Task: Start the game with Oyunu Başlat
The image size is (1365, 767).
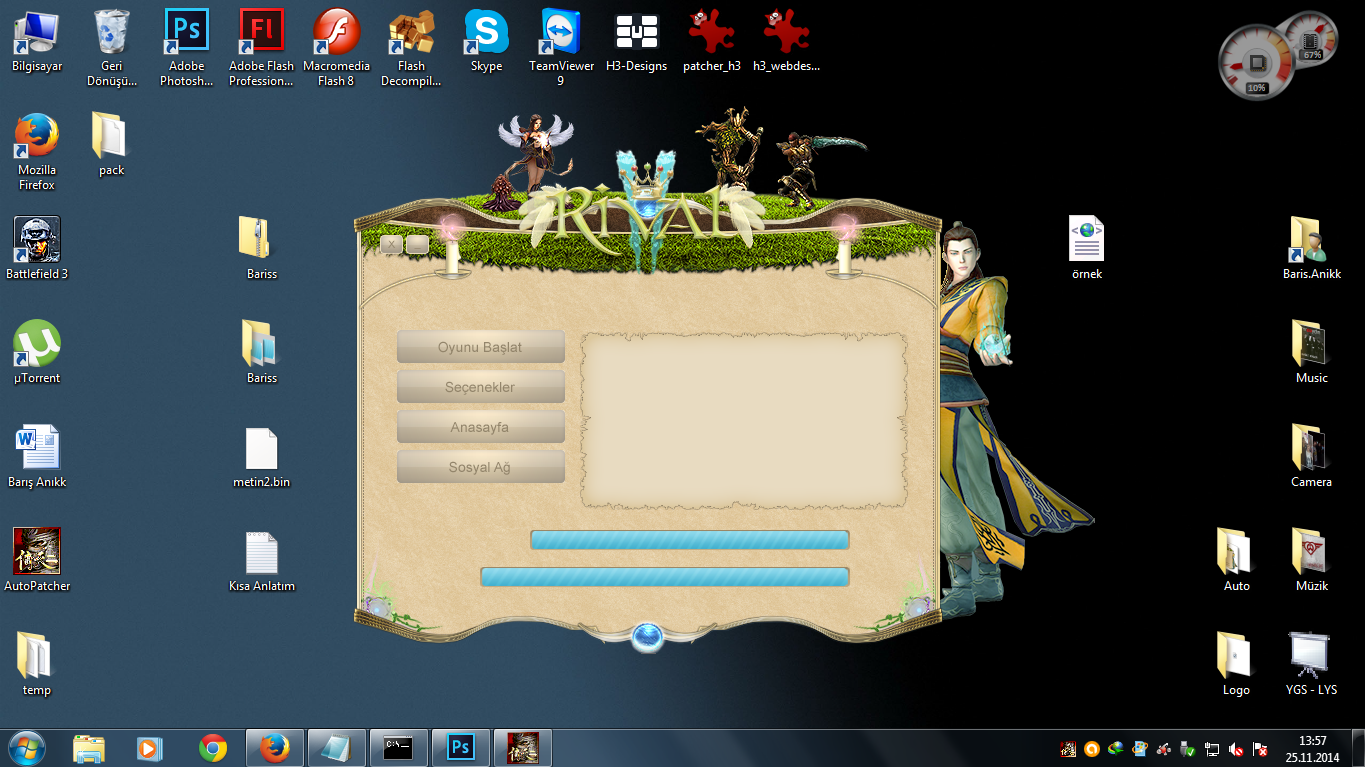Action: (481, 347)
